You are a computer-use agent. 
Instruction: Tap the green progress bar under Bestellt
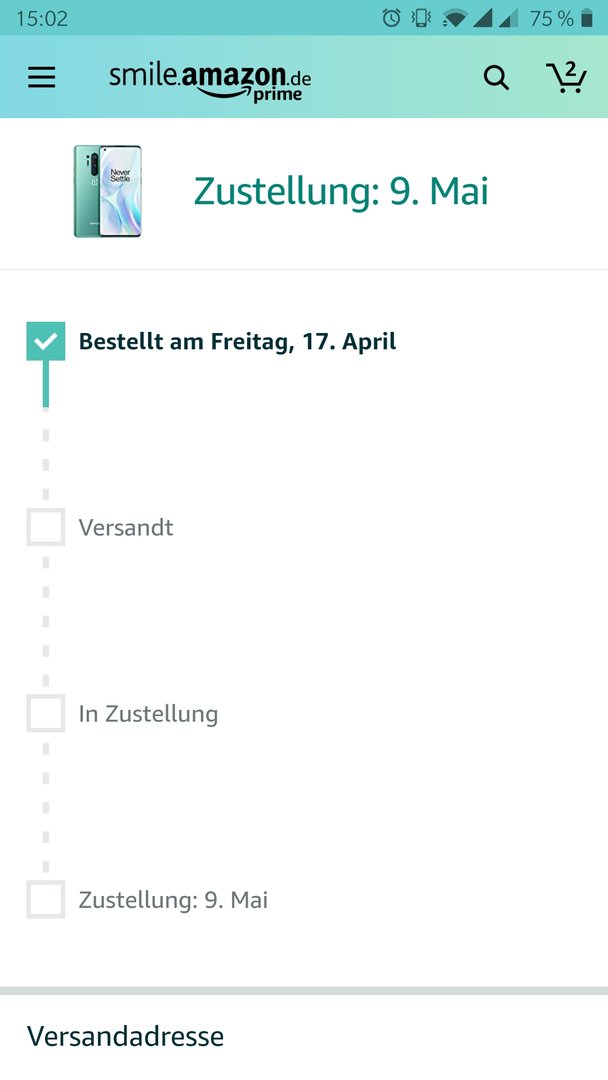click(46, 384)
